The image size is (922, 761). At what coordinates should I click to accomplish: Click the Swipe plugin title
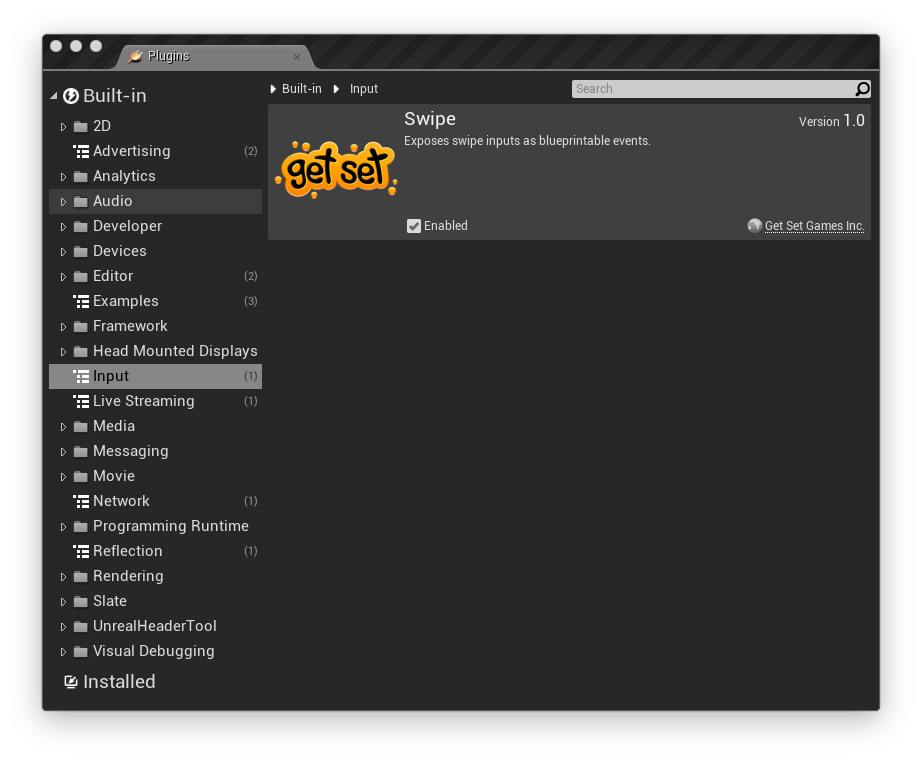tap(430, 119)
